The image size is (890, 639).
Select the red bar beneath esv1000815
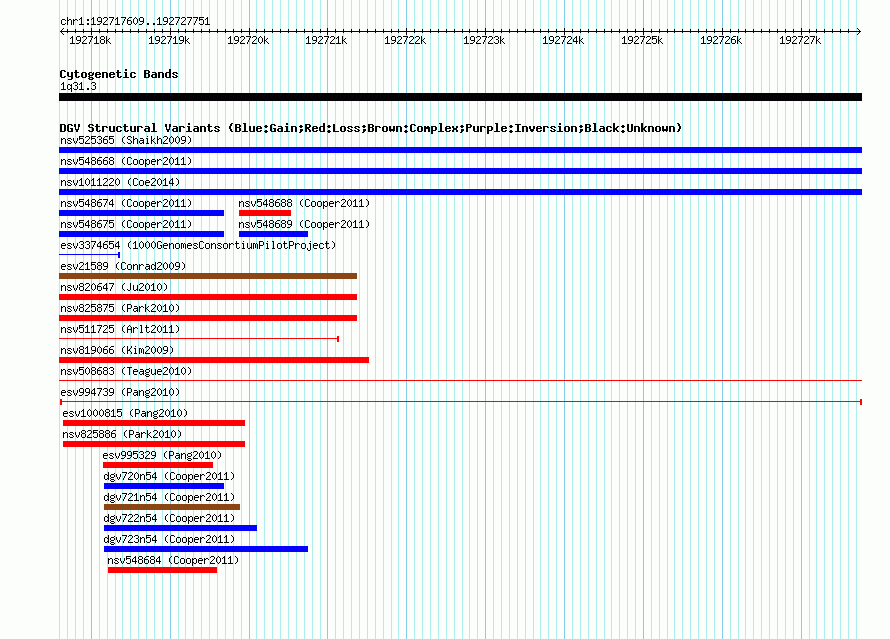click(154, 423)
